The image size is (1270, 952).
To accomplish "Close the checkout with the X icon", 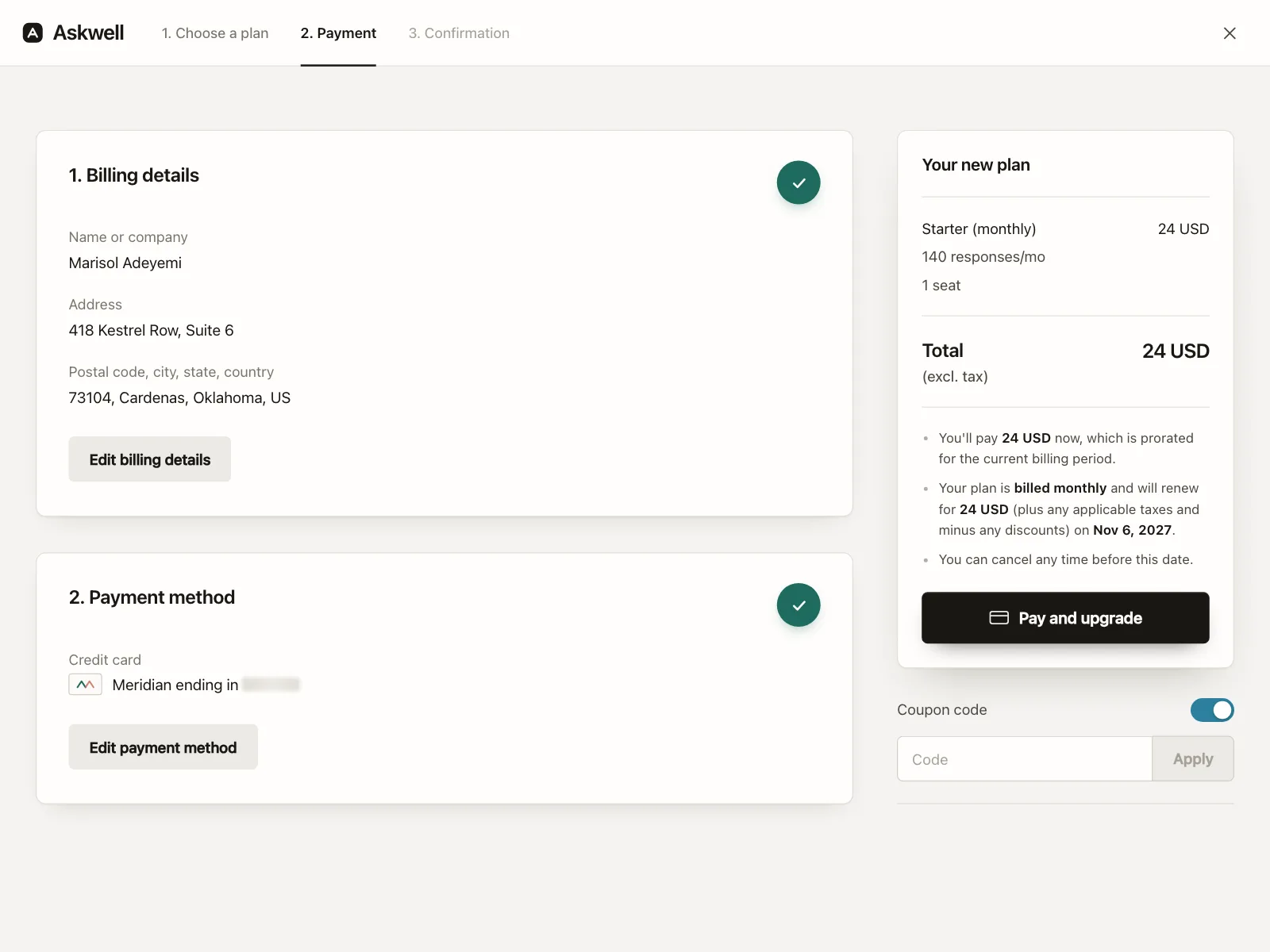I will click(1230, 33).
